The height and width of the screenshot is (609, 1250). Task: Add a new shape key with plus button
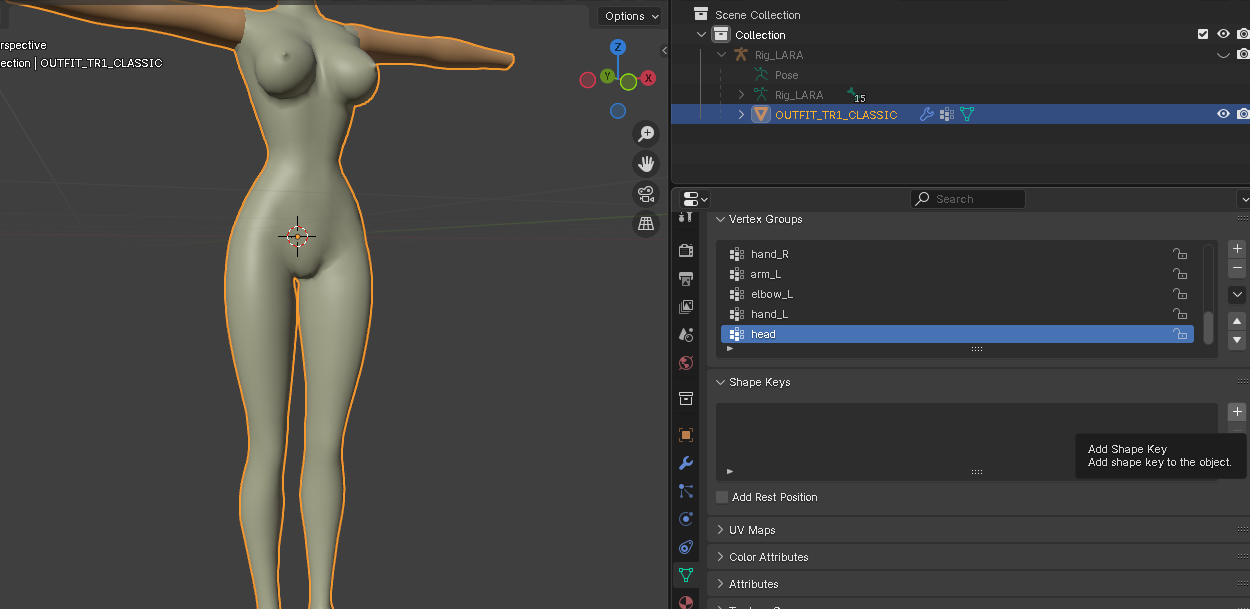coord(1237,412)
